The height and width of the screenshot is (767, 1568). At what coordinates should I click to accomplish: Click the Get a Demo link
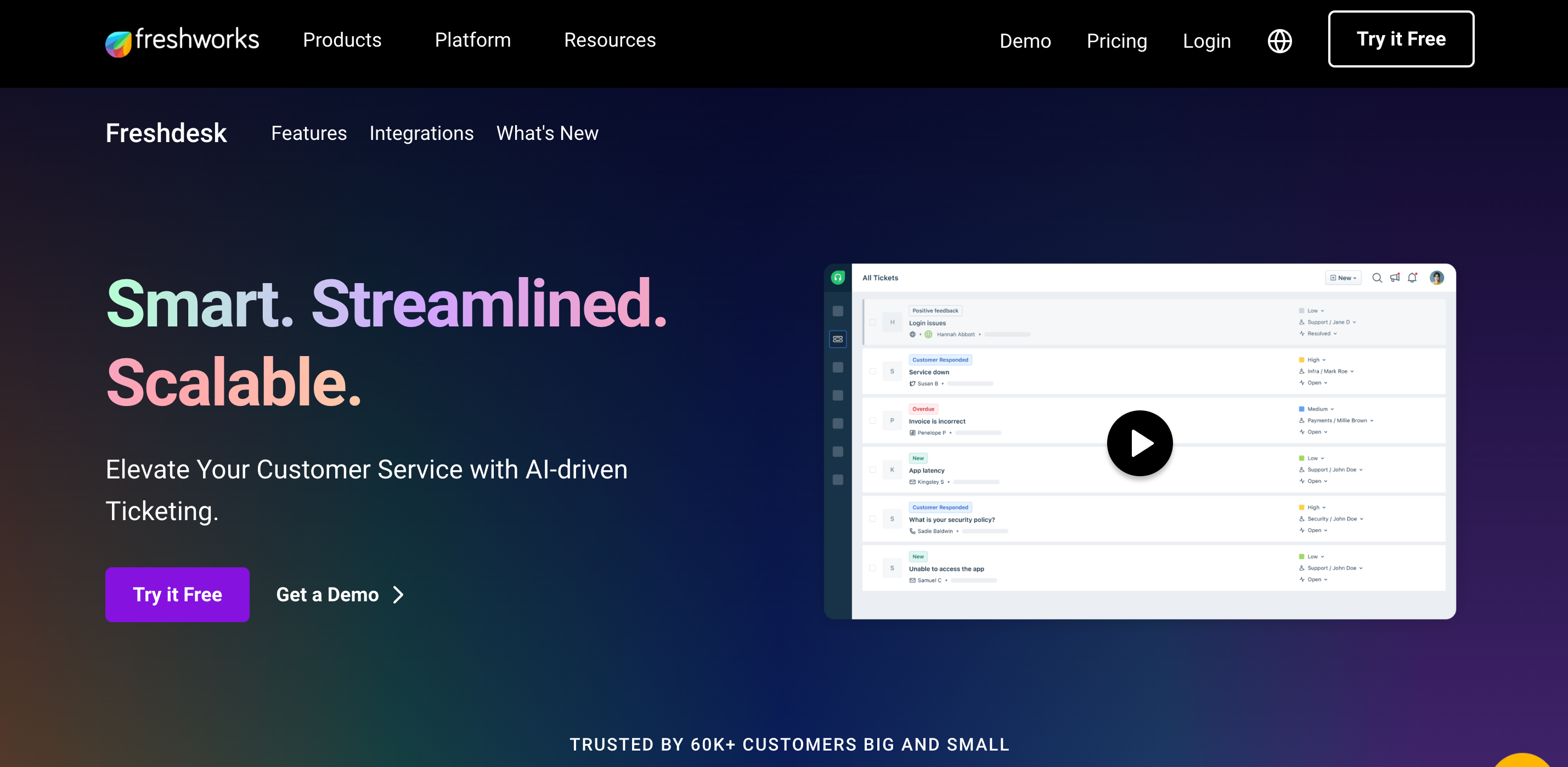(340, 594)
